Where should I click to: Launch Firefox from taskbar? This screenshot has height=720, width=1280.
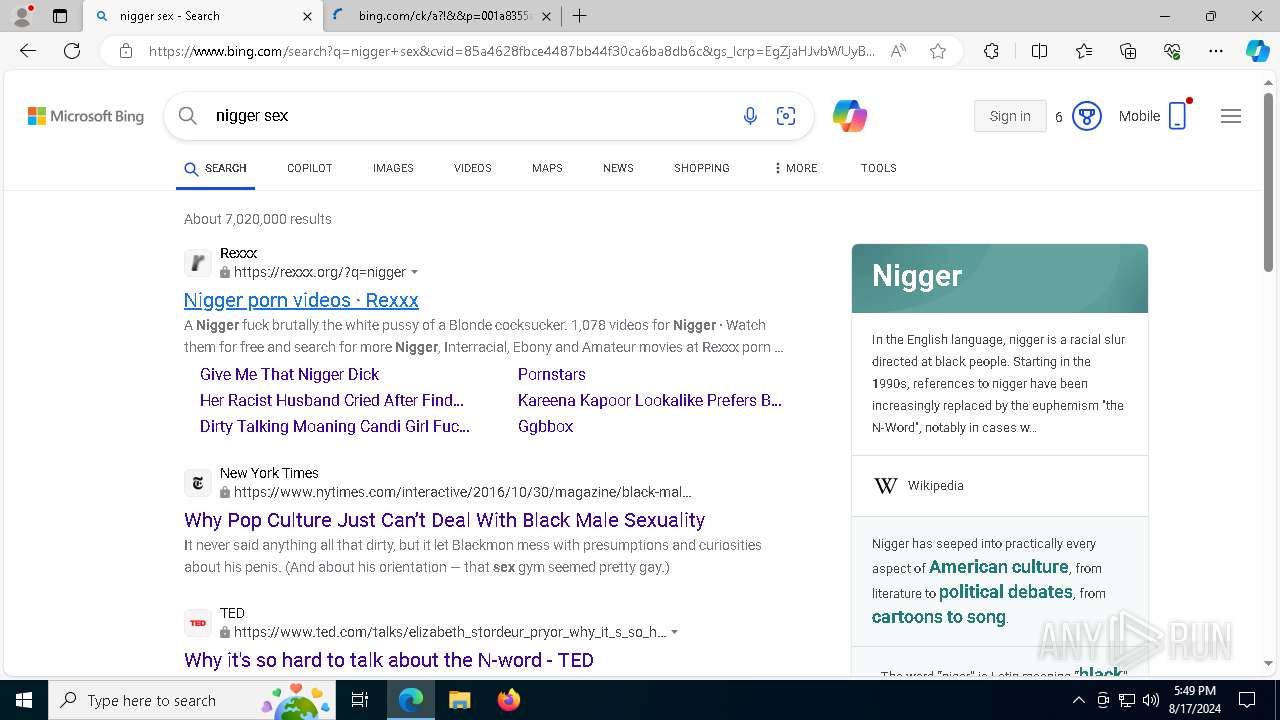coord(508,700)
